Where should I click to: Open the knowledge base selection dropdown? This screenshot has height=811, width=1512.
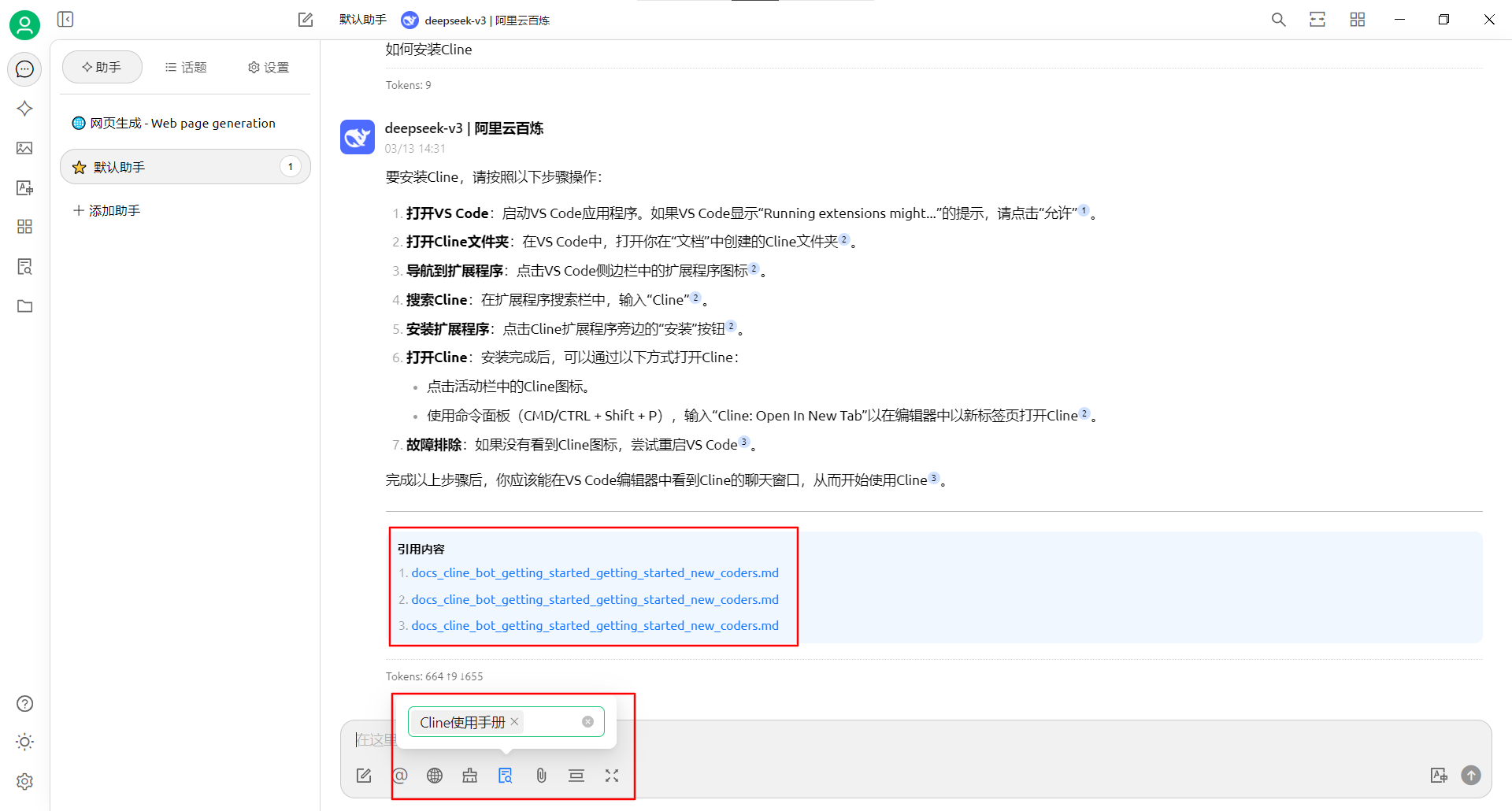coord(506,721)
